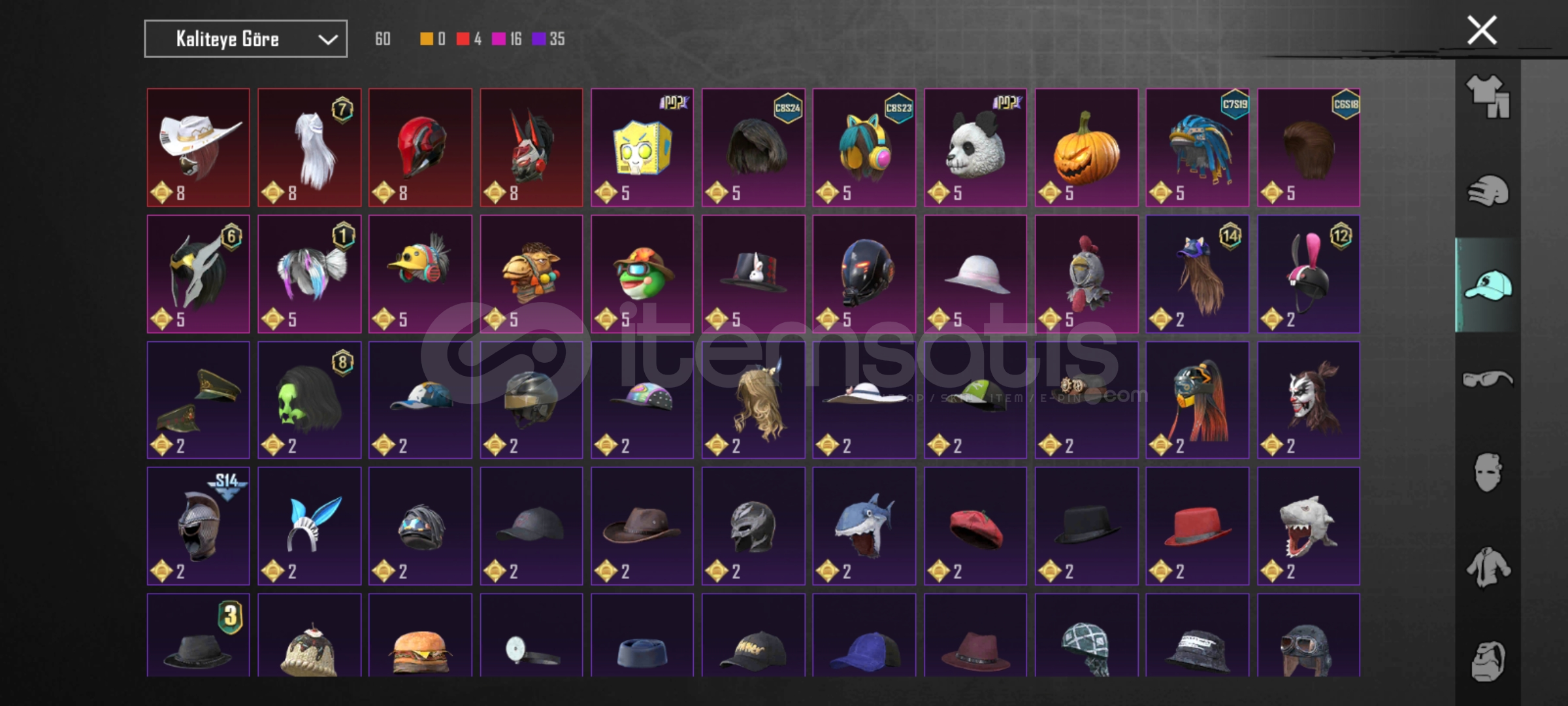
Task: Pick the blue bunny ears headband
Action: click(309, 526)
